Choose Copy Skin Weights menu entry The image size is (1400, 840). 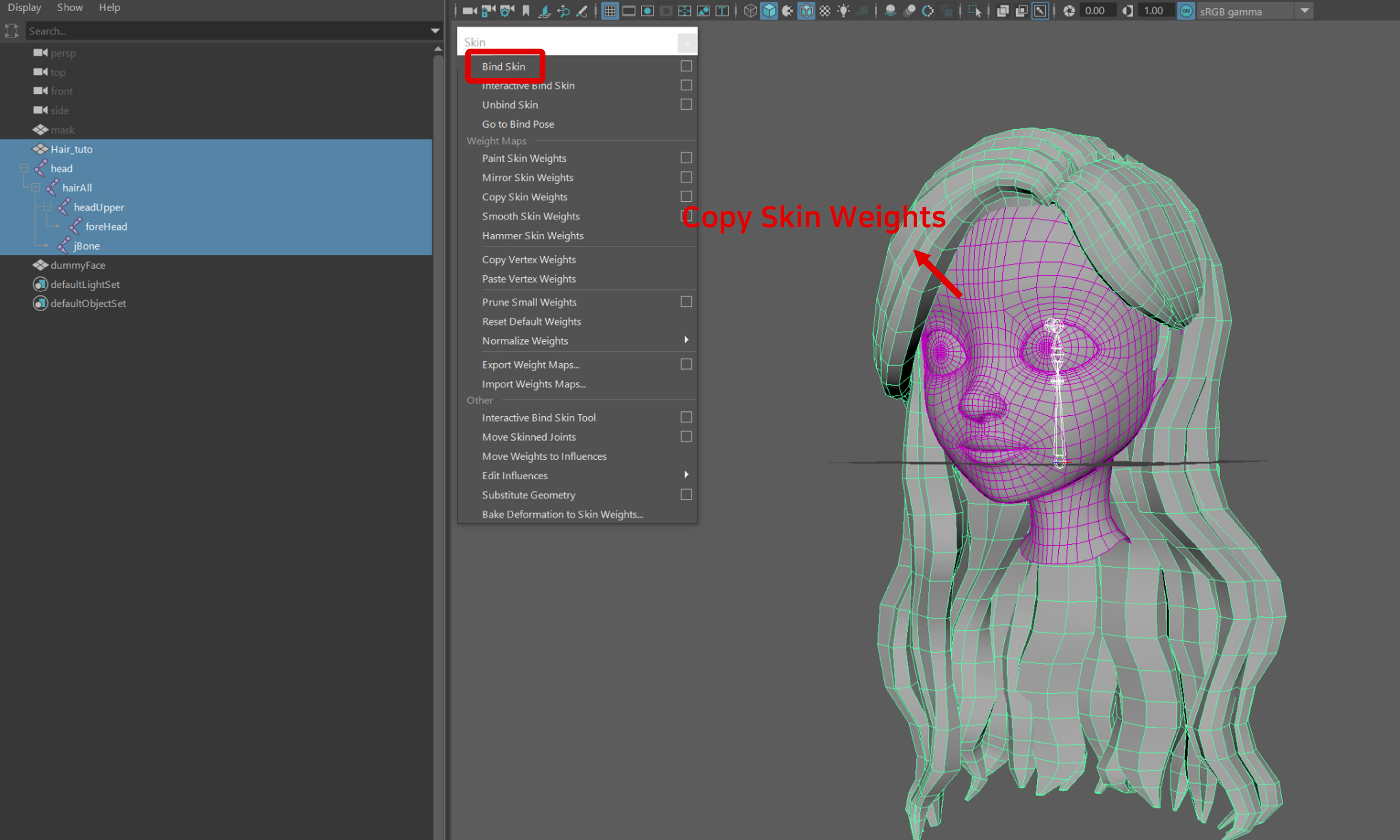[524, 197]
